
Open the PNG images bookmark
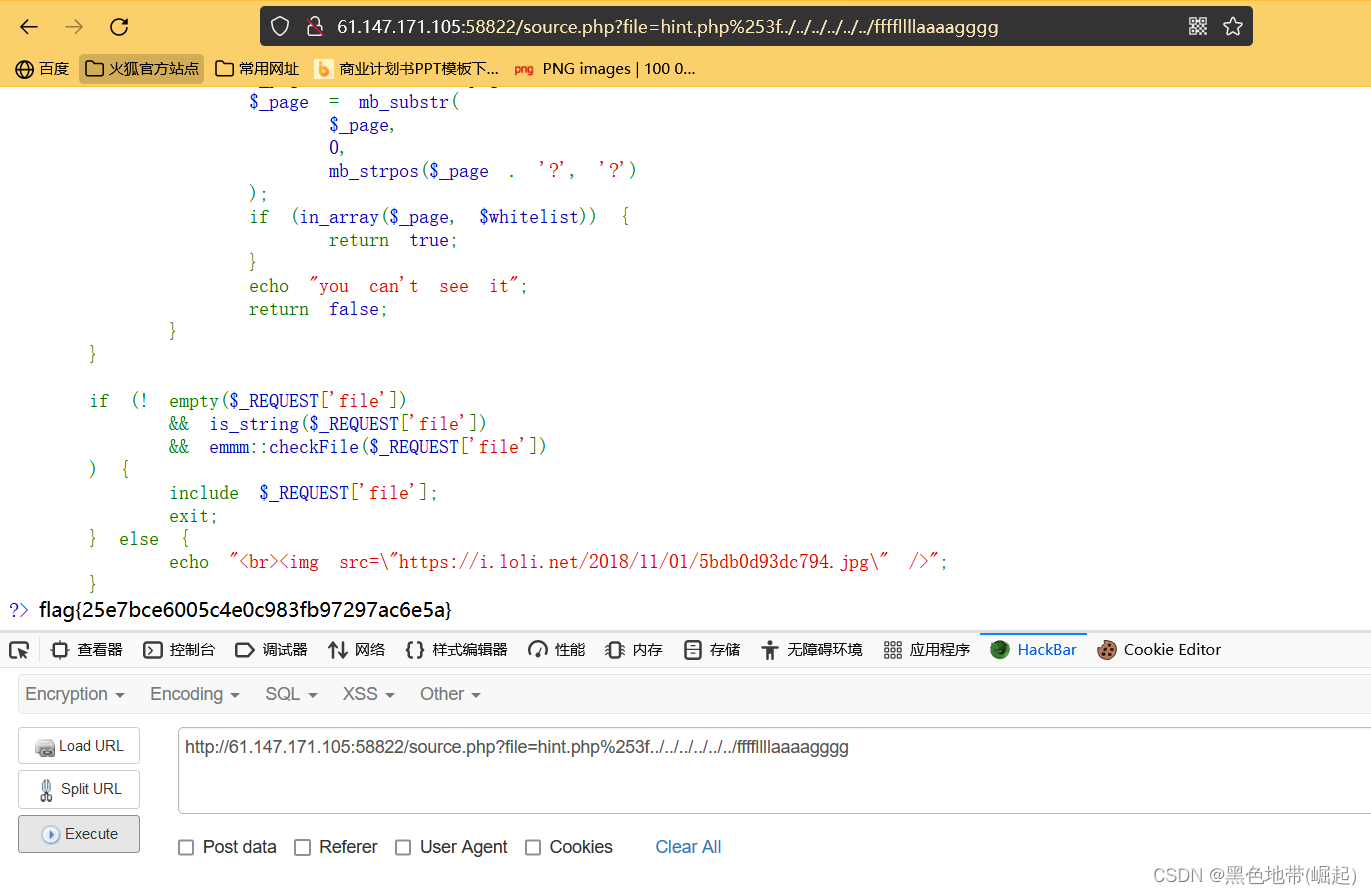pyautogui.click(x=604, y=69)
